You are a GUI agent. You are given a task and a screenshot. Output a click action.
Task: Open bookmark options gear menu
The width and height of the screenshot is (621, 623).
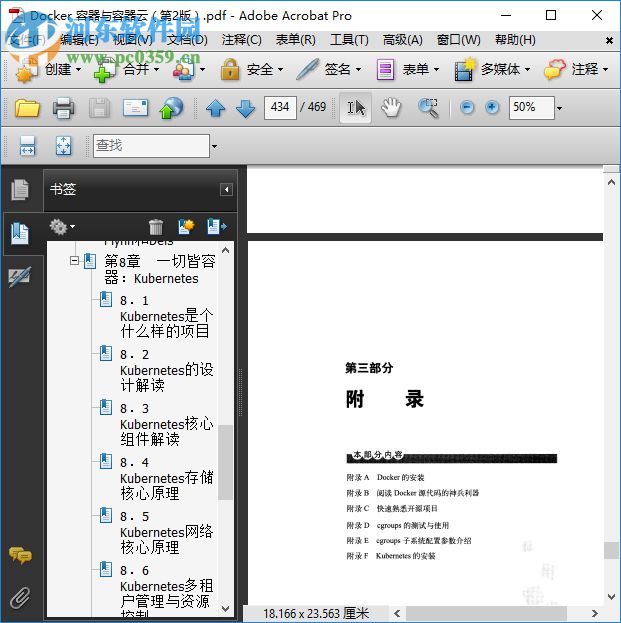pos(62,227)
